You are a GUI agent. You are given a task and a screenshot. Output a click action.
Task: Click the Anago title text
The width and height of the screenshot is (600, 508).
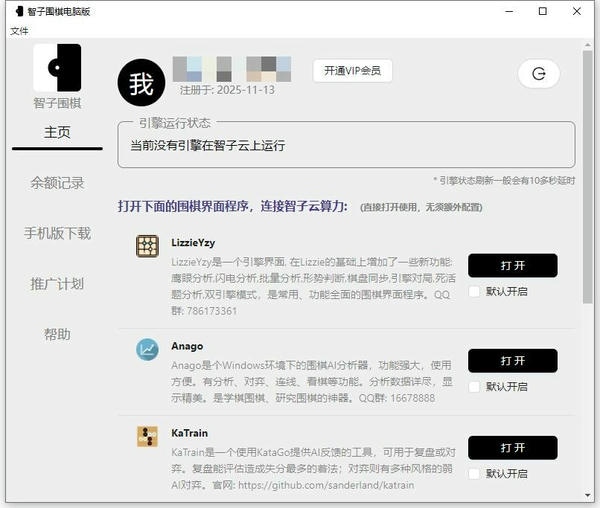(187, 346)
